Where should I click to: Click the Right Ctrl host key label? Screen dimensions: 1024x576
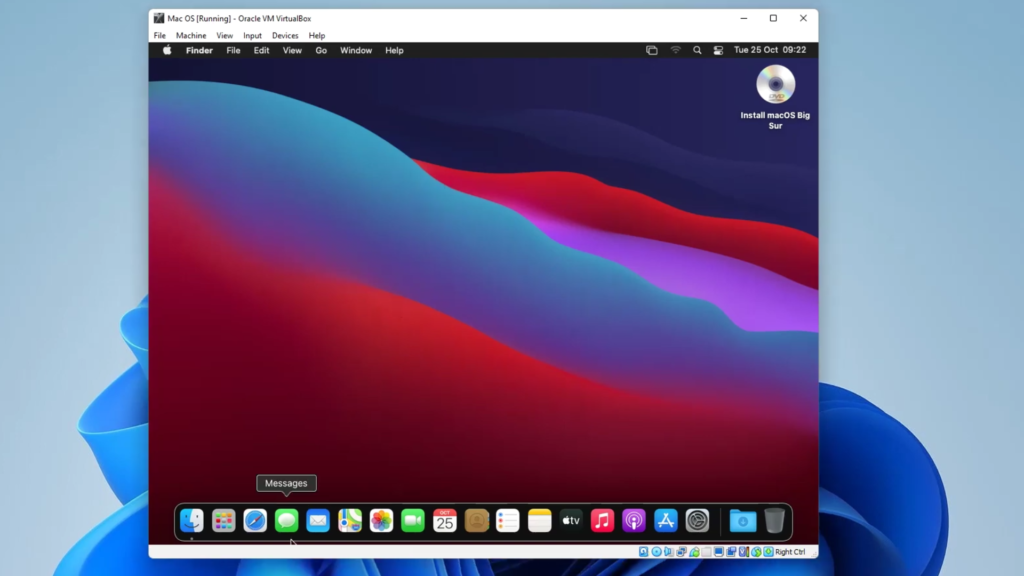coord(790,552)
